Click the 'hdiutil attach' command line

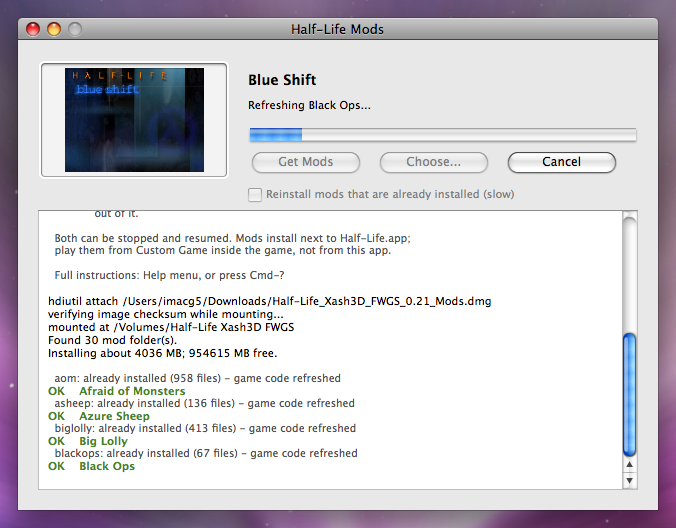pos(269,301)
